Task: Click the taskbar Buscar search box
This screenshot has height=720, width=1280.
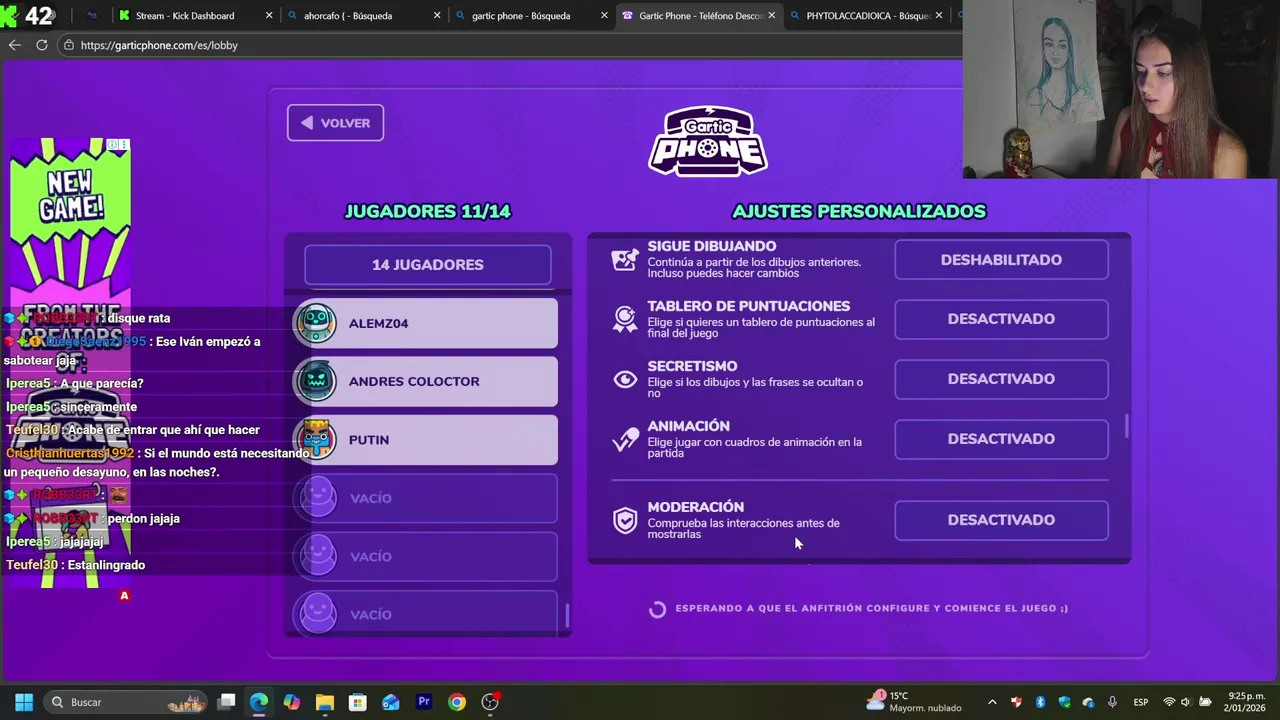Action: click(125, 702)
